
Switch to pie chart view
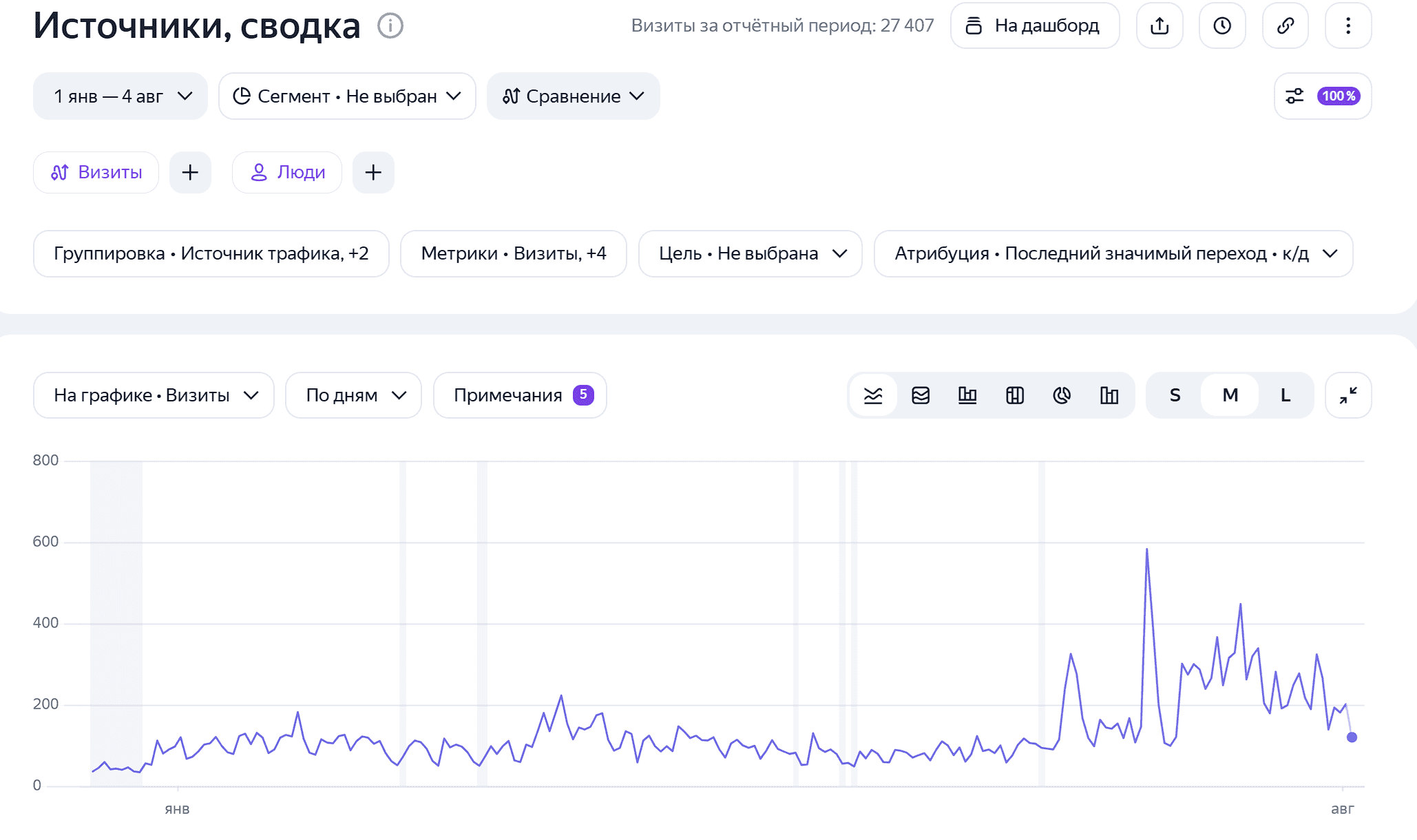point(1062,395)
